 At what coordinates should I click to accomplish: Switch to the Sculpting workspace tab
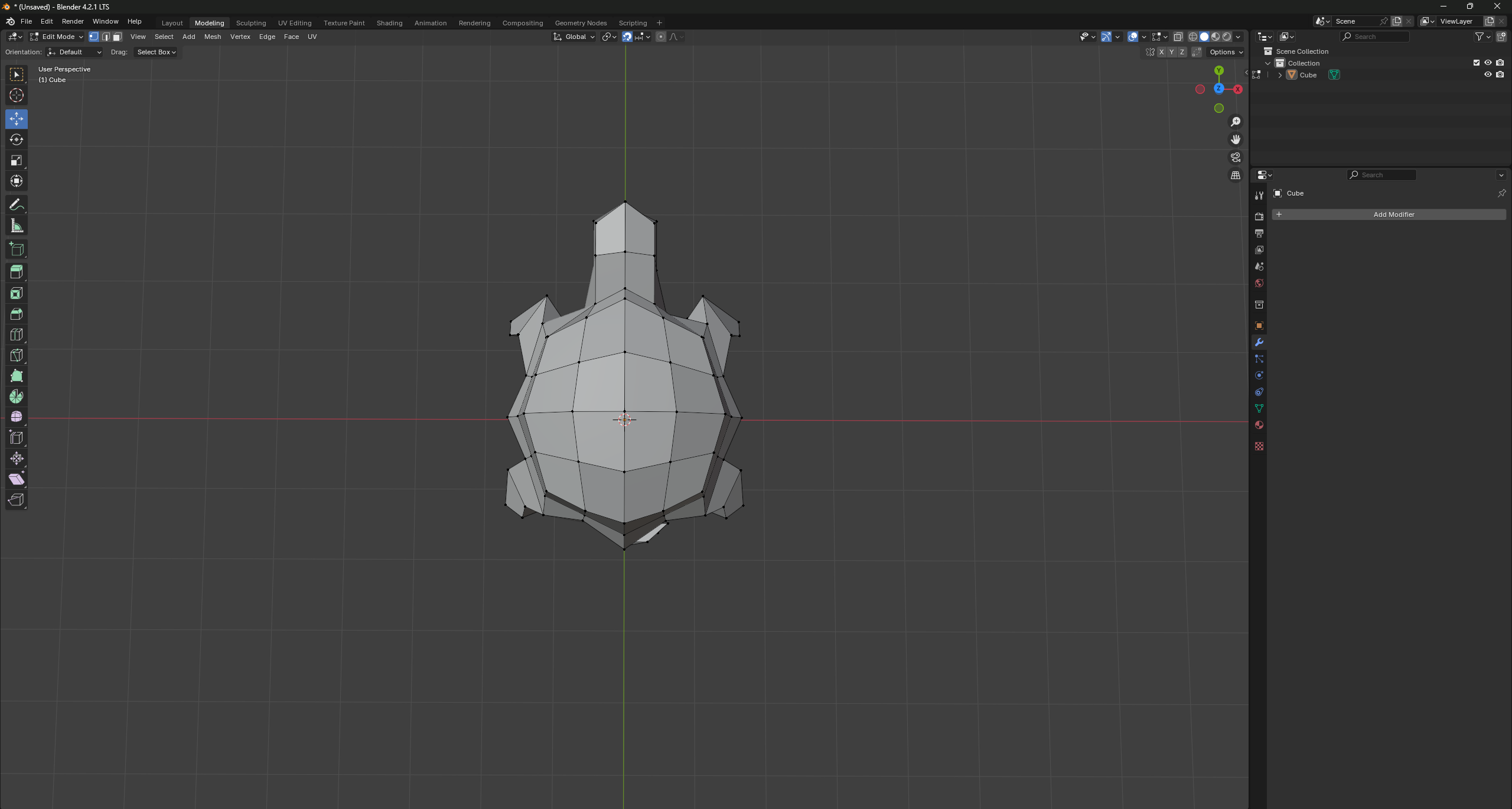251,23
